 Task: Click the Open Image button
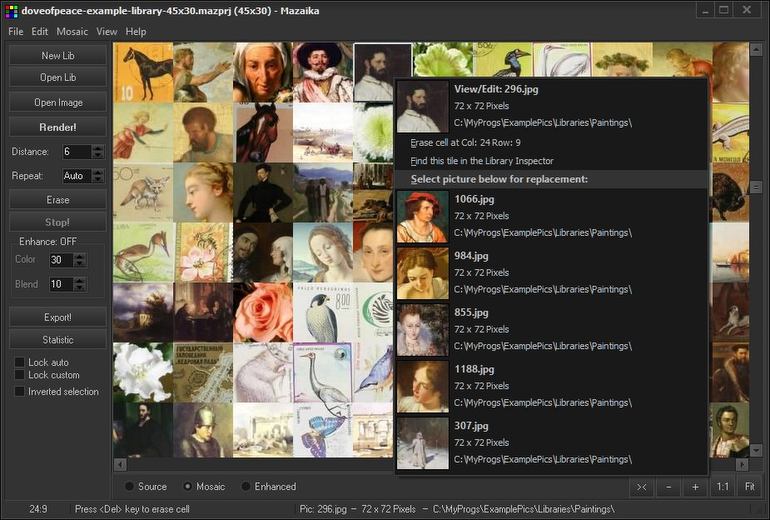58,102
